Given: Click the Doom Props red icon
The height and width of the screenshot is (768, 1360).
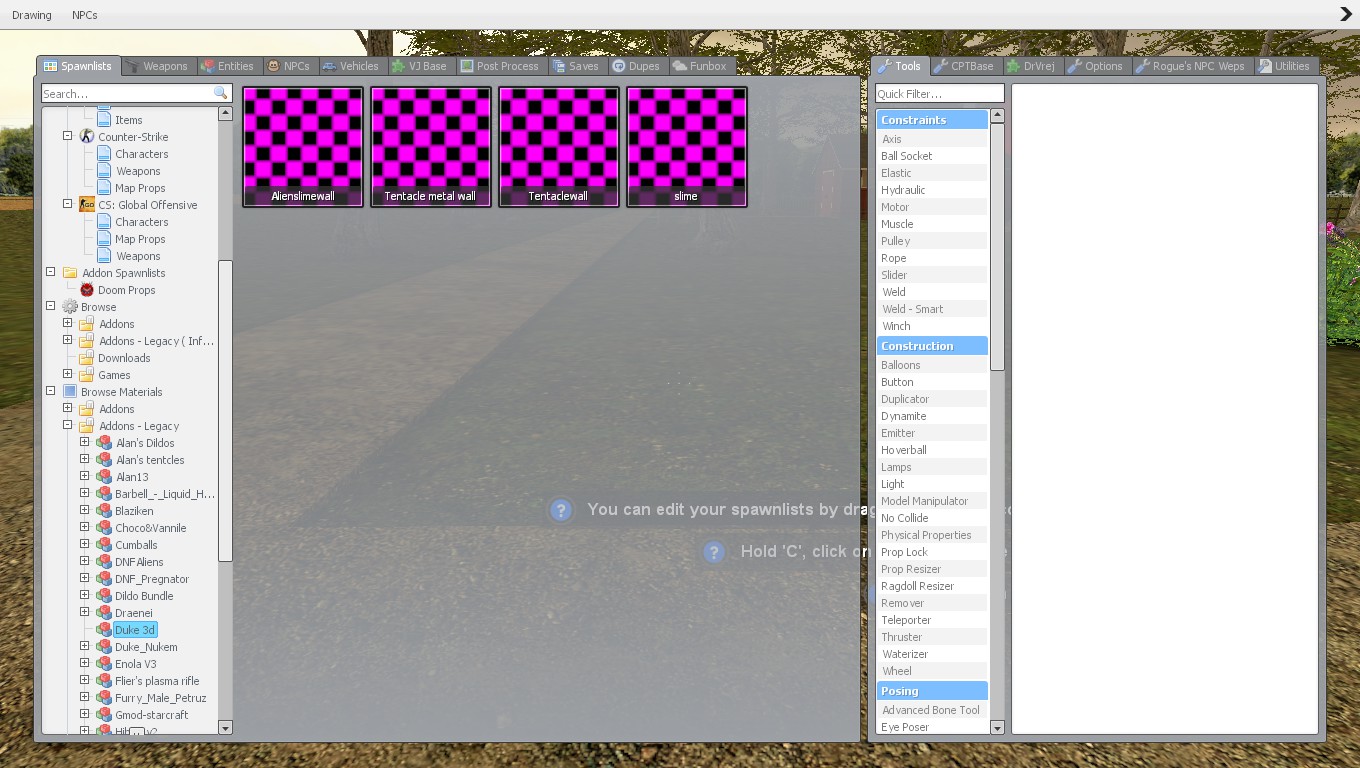Looking at the screenshot, I should [87, 290].
